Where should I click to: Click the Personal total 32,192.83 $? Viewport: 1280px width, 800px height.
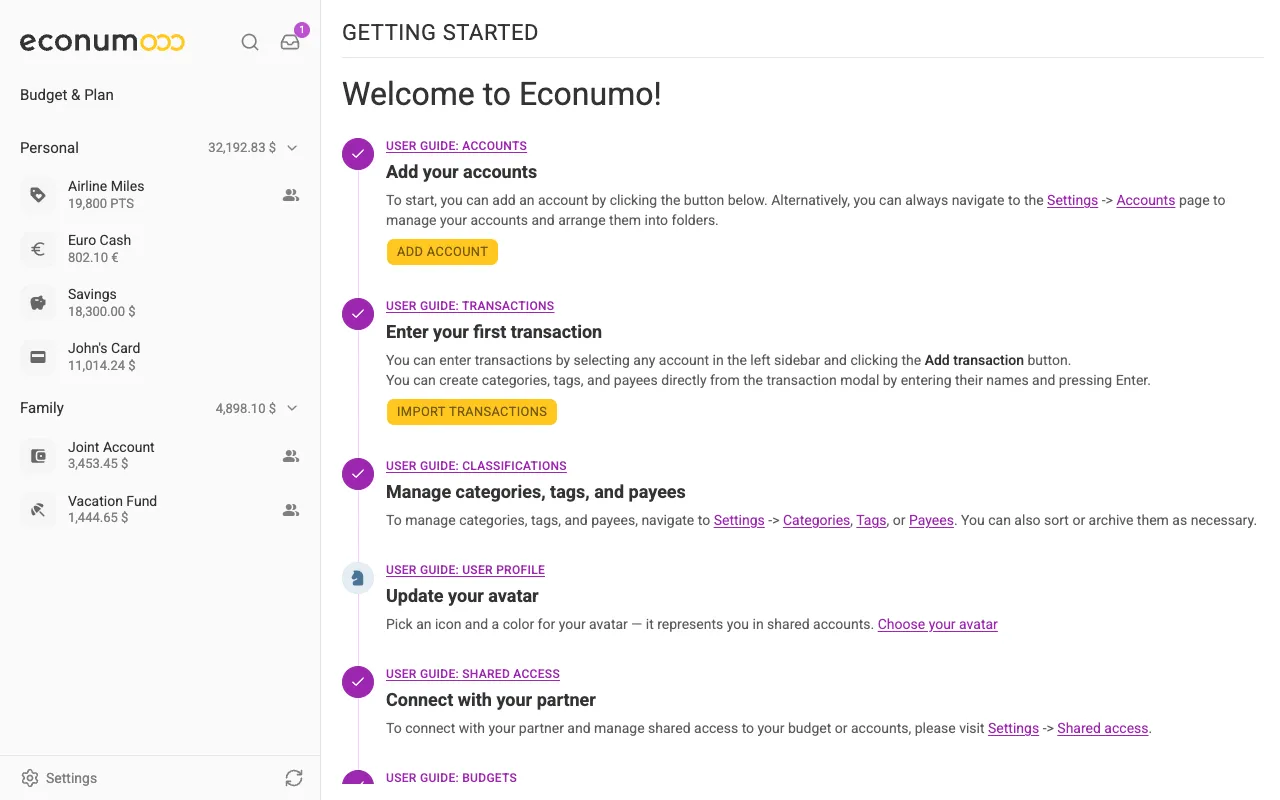point(242,148)
